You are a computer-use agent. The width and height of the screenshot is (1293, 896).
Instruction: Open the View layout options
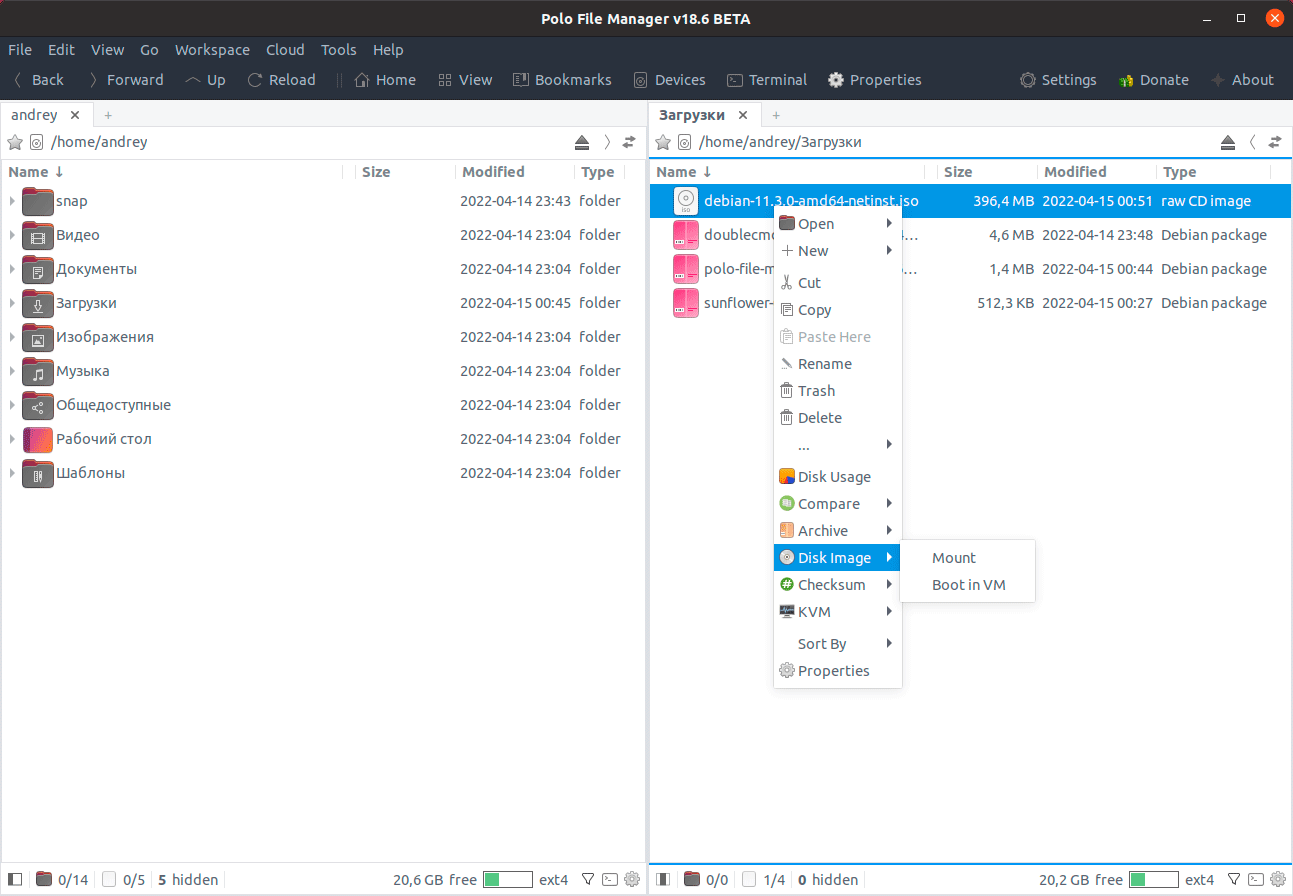(465, 80)
